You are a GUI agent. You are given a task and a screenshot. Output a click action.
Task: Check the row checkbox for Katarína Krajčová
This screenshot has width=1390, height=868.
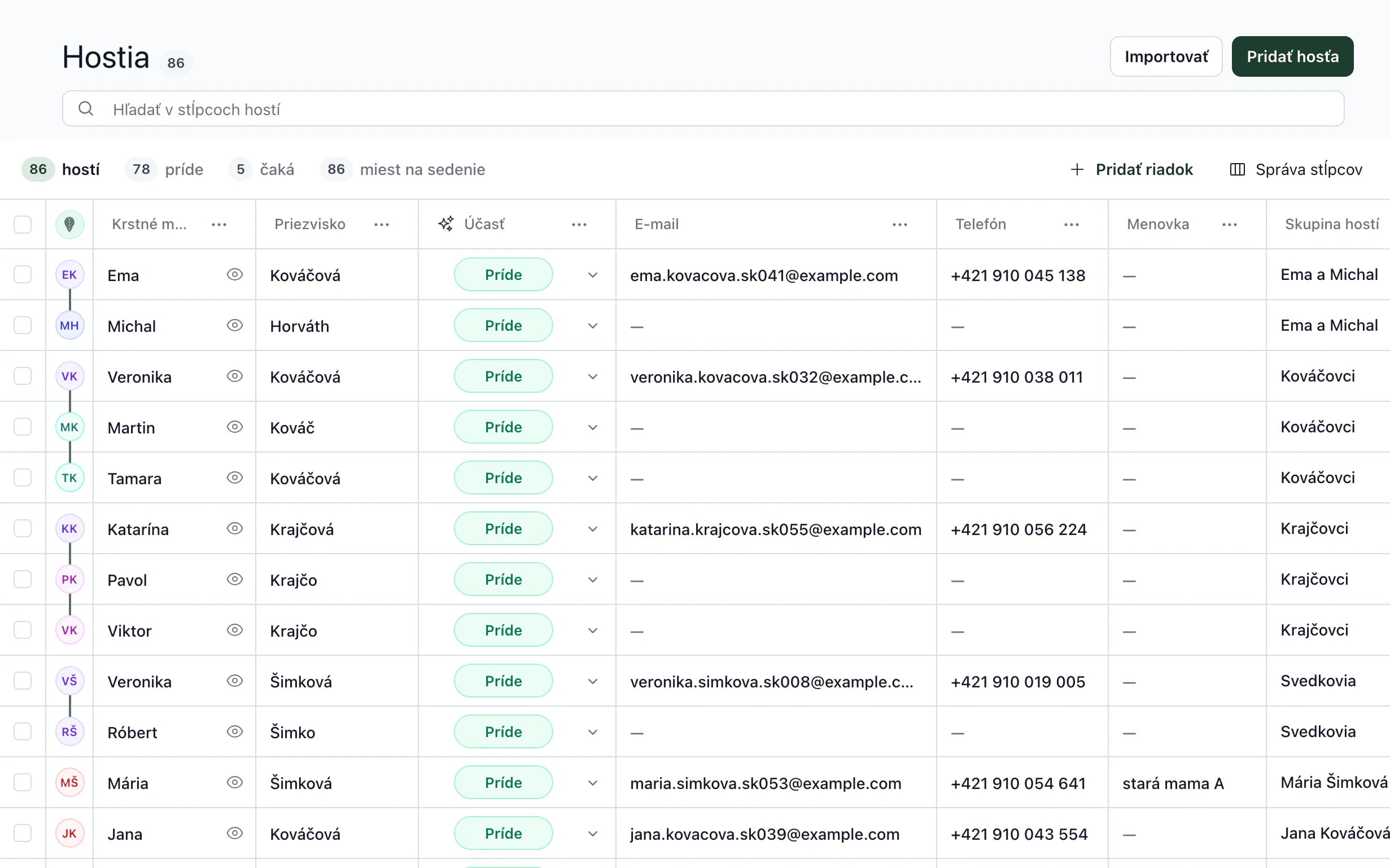pos(23,528)
